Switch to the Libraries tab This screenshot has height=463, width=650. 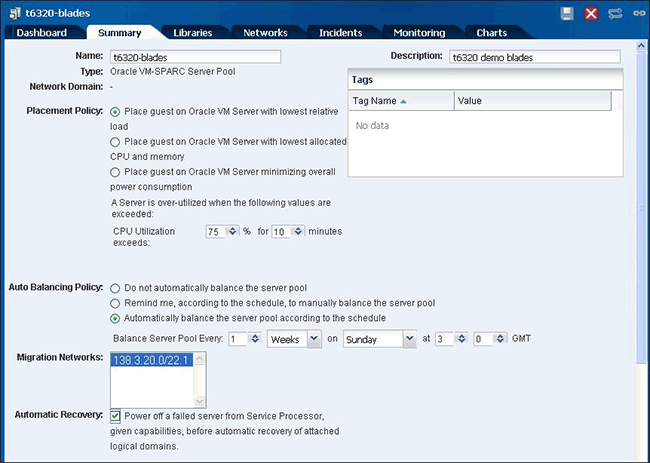(192, 33)
